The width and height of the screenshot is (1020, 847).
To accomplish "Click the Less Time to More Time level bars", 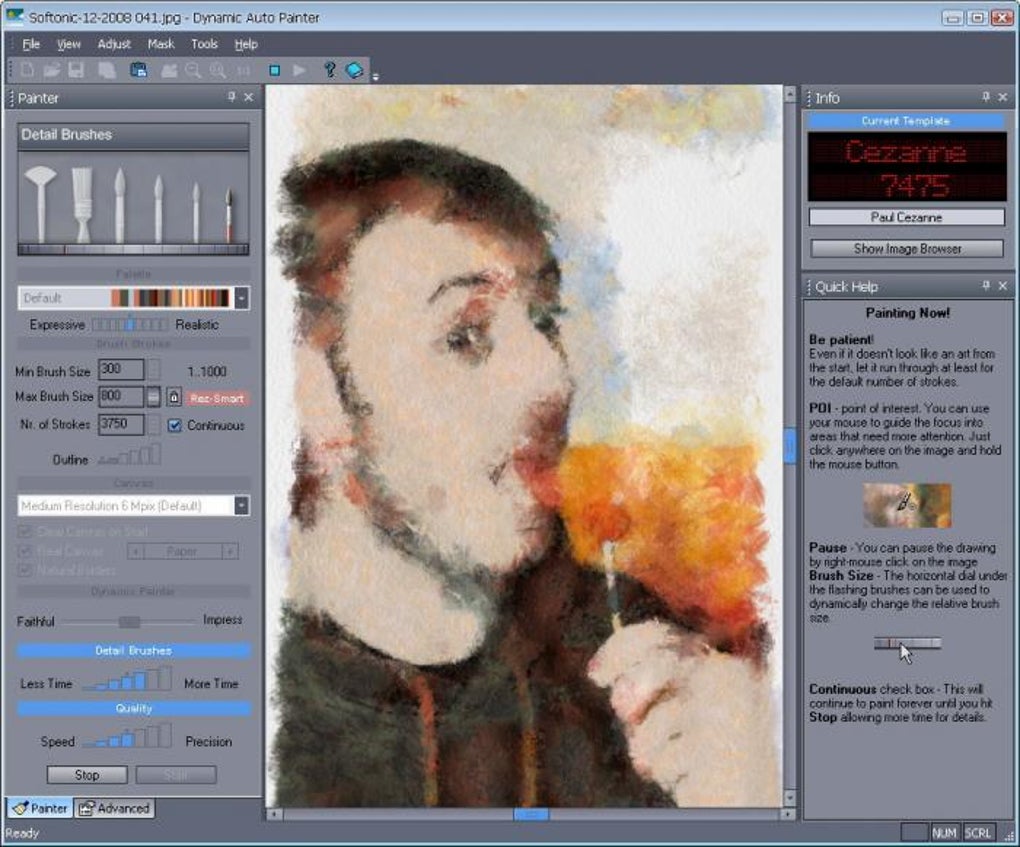I will (128, 678).
